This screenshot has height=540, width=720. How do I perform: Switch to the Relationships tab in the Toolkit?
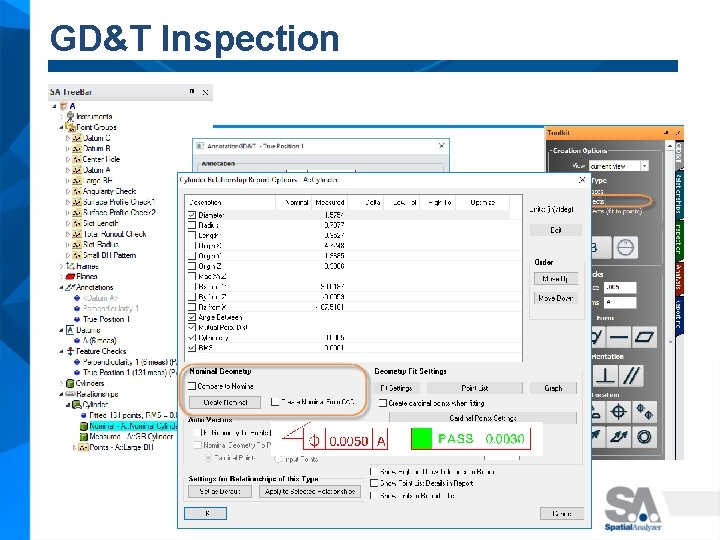(678, 195)
